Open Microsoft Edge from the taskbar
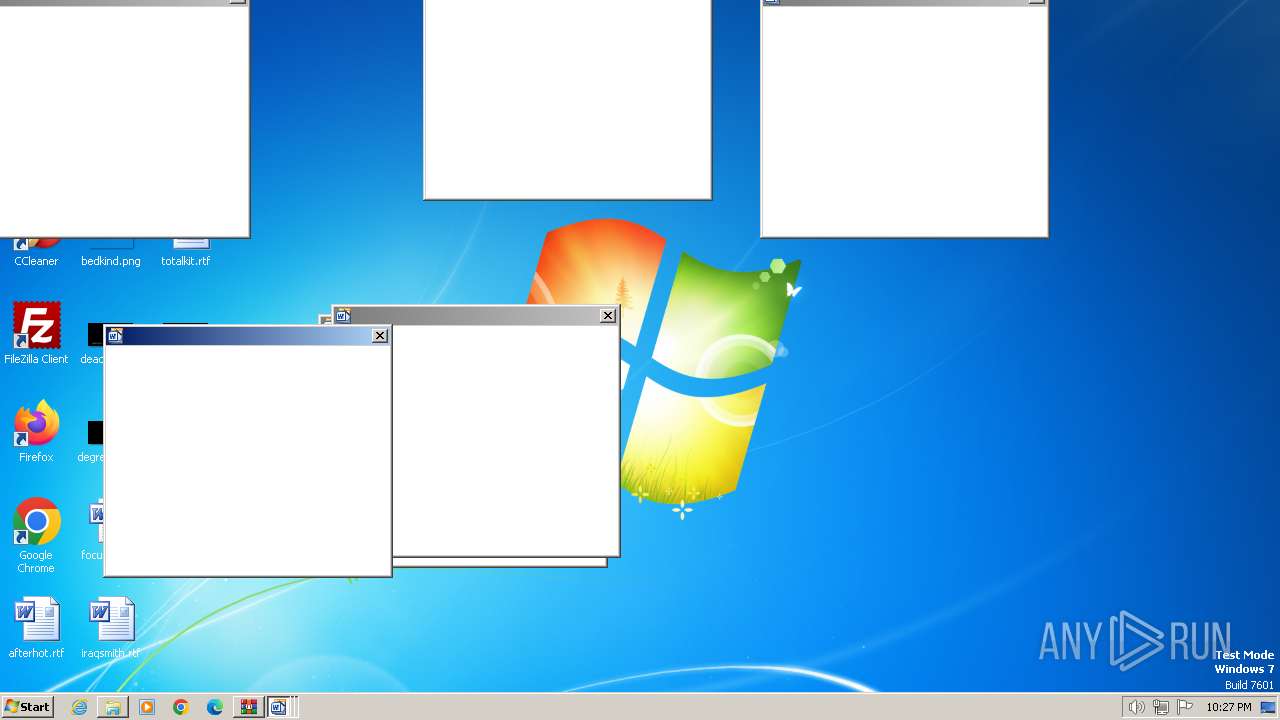The height and width of the screenshot is (720, 1280). click(215, 707)
